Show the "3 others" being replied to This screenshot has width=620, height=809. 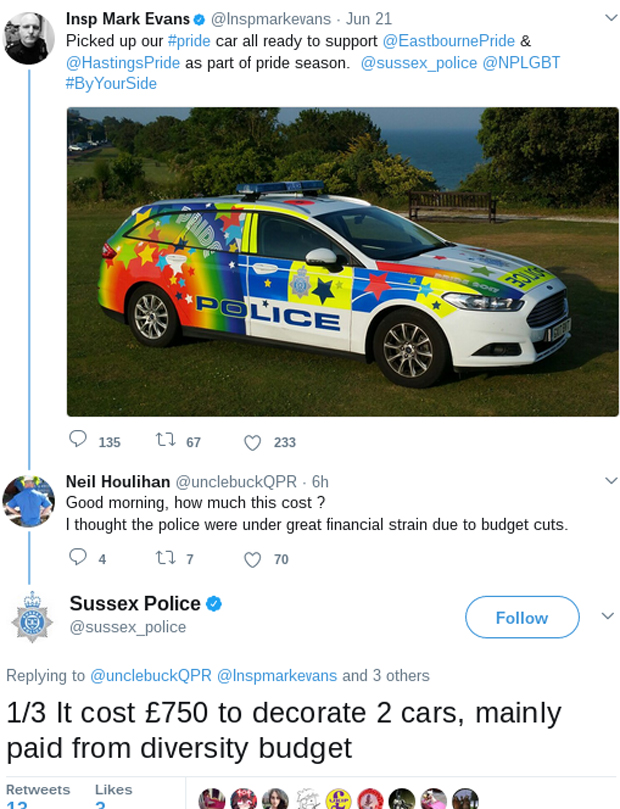pos(400,675)
